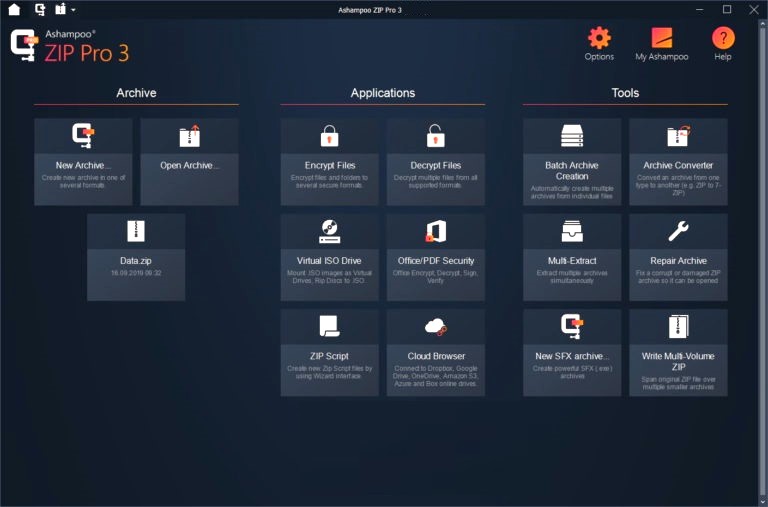Click the Open Archive tile
This screenshot has width=768, height=507.
tap(190, 162)
